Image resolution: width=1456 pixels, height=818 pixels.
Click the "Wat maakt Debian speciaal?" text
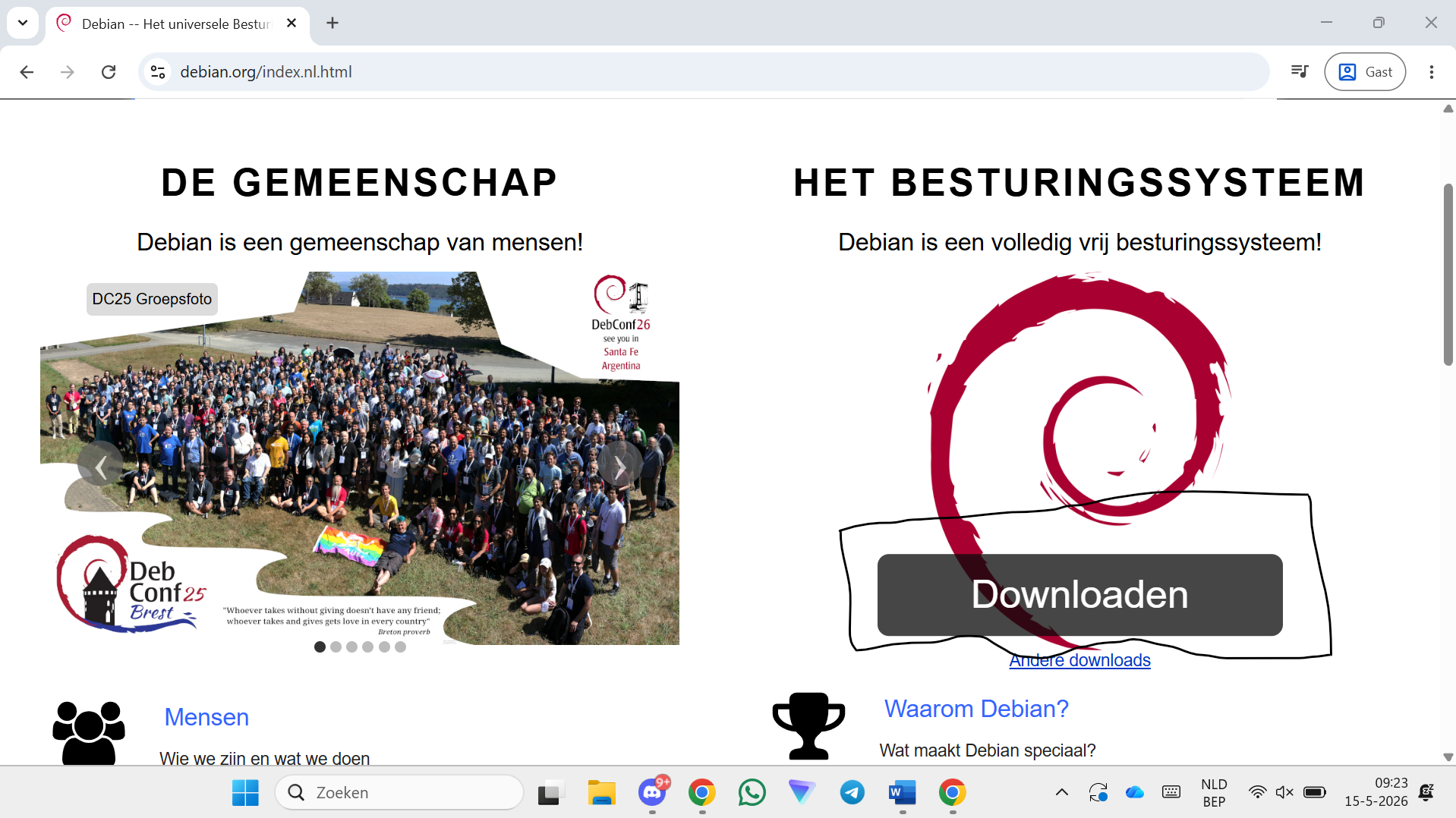(987, 750)
